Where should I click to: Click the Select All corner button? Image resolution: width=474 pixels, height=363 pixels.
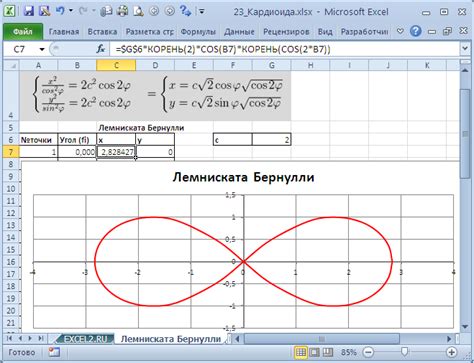(x=11, y=65)
